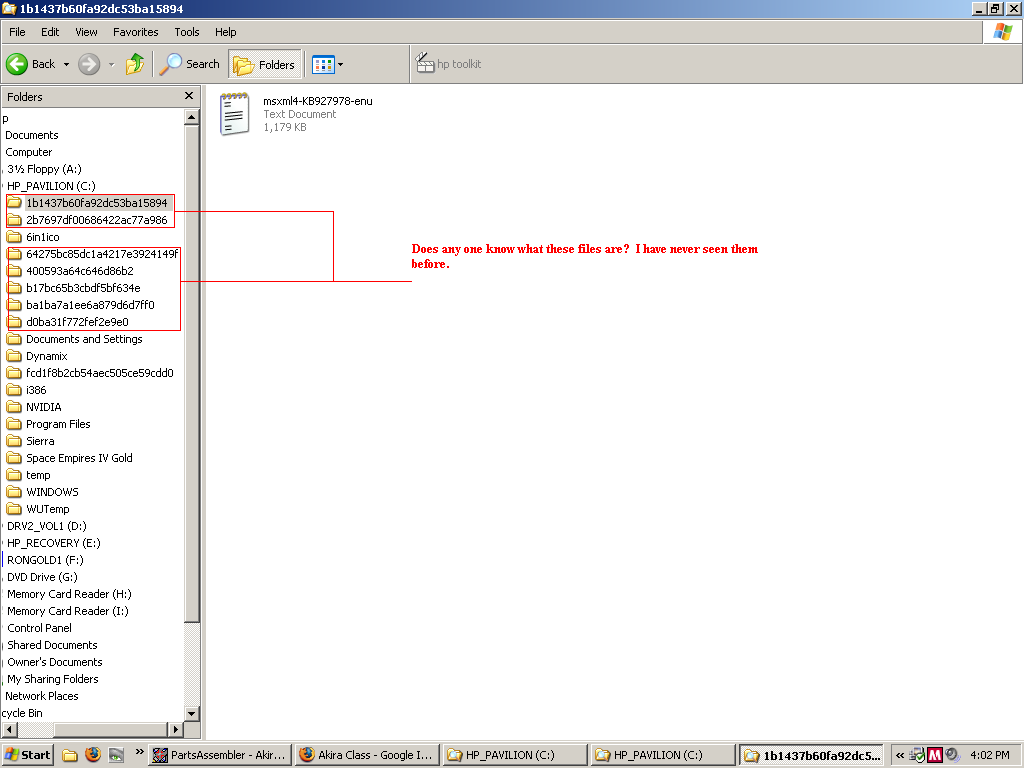The width and height of the screenshot is (1024, 768).
Task: Toggle the Folders pane button
Action: (x=264, y=64)
